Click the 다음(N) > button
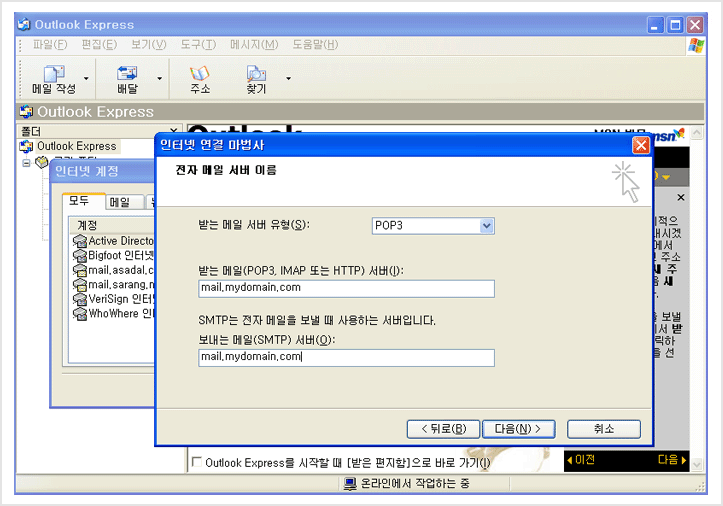Image resolution: width=723 pixels, height=506 pixels. tap(518, 429)
